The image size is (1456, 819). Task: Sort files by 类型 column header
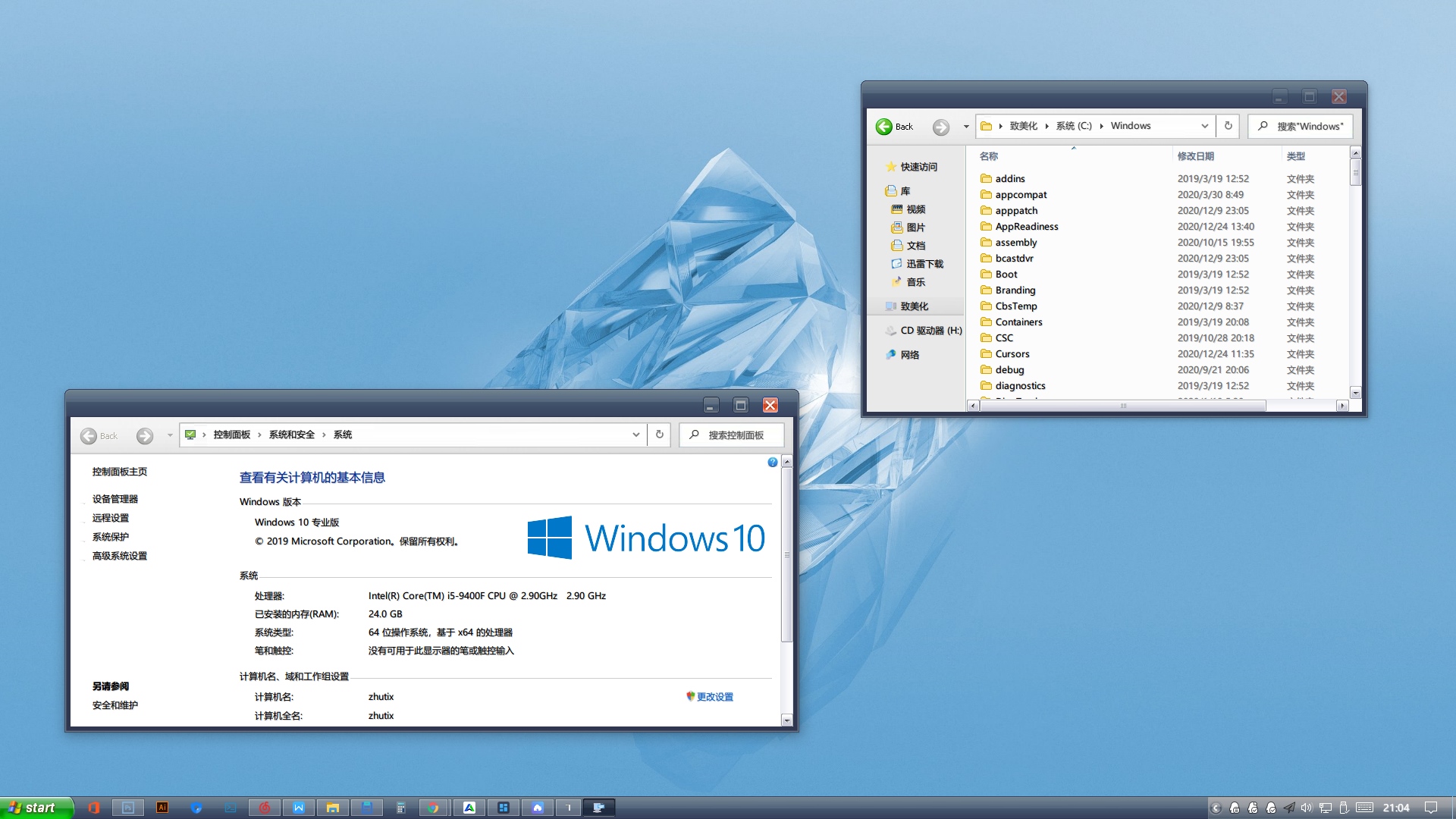1296,156
